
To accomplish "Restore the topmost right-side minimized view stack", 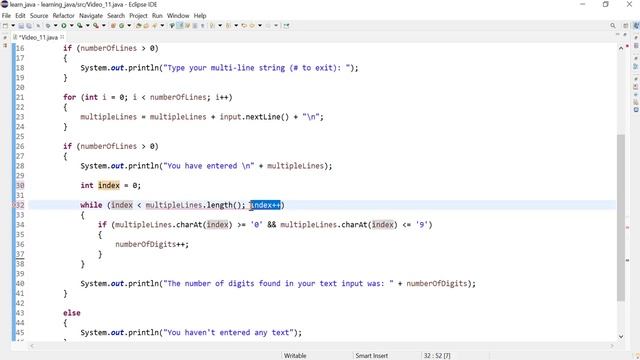I will [636, 38].
